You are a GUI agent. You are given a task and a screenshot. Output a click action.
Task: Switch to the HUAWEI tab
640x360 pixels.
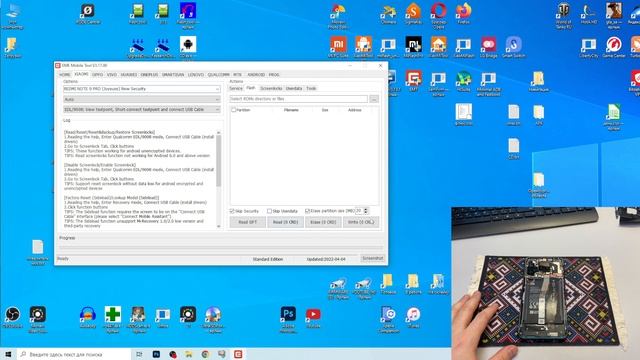pos(129,75)
